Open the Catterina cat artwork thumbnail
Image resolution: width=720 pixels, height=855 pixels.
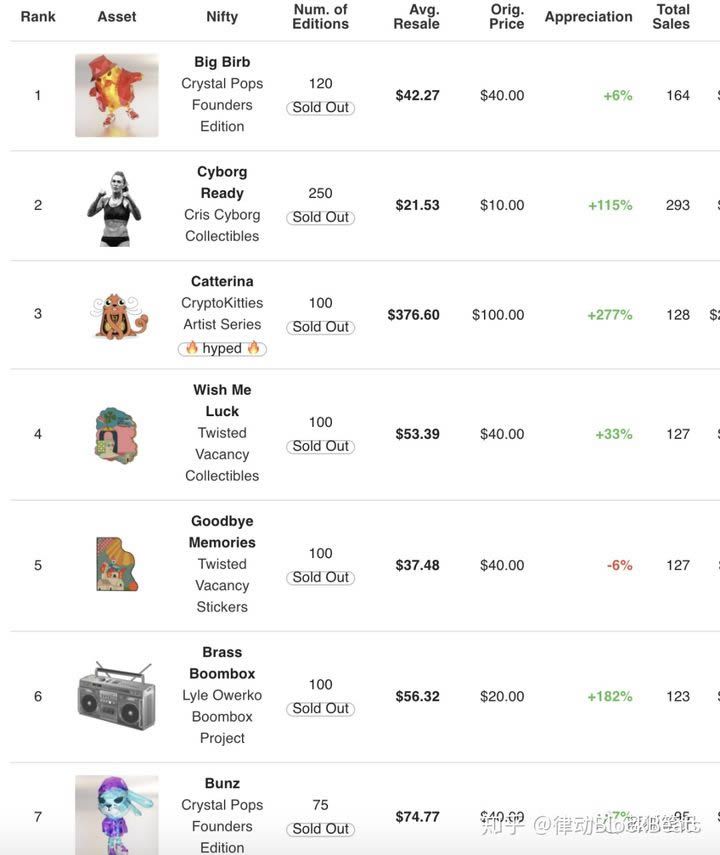119,316
